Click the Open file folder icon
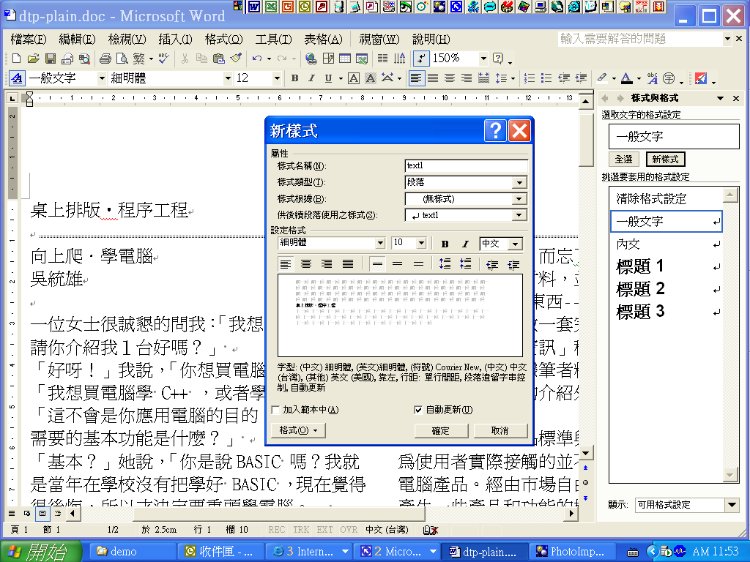The height and width of the screenshot is (562, 750). [33, 58]
